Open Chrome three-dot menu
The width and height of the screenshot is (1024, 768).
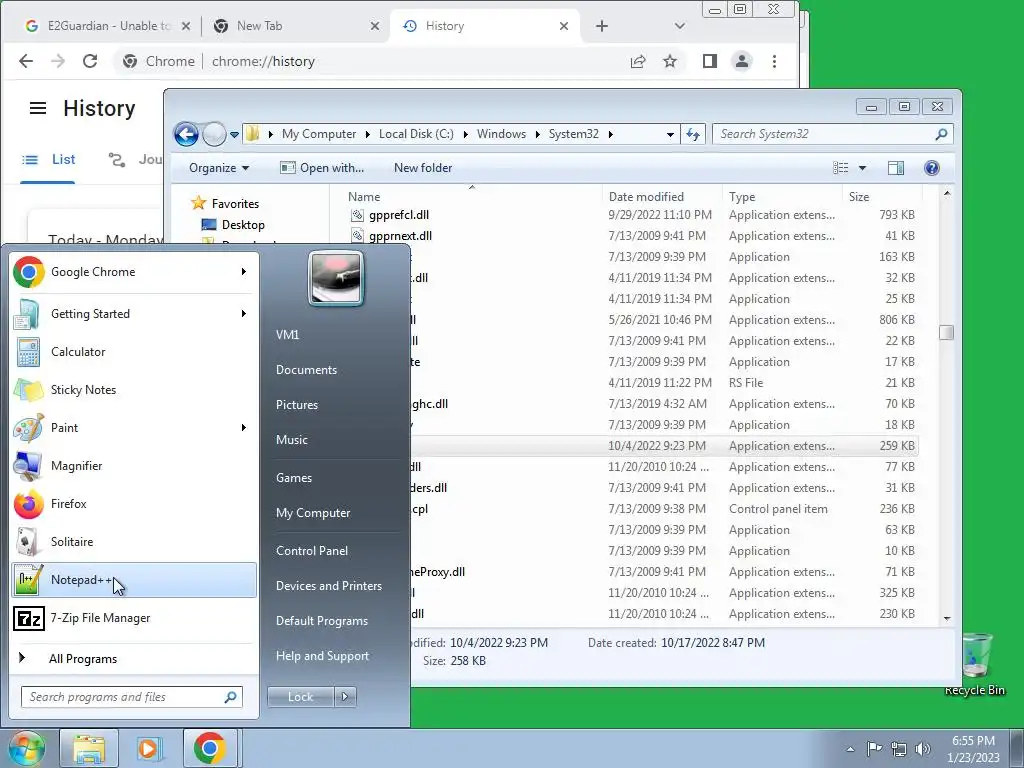tap(775, 61)
